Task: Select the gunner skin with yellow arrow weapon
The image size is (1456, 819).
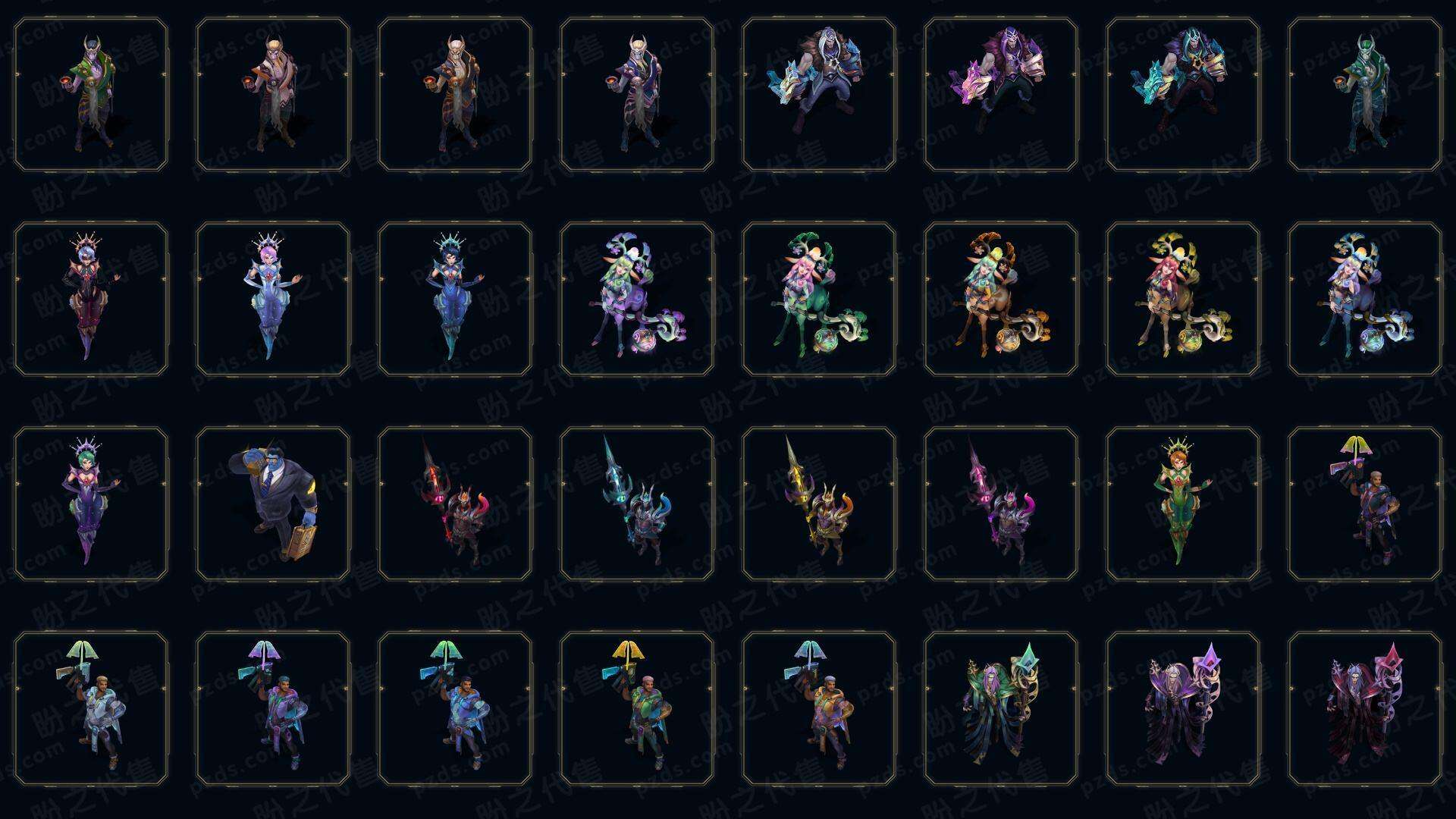Action: 637,708
